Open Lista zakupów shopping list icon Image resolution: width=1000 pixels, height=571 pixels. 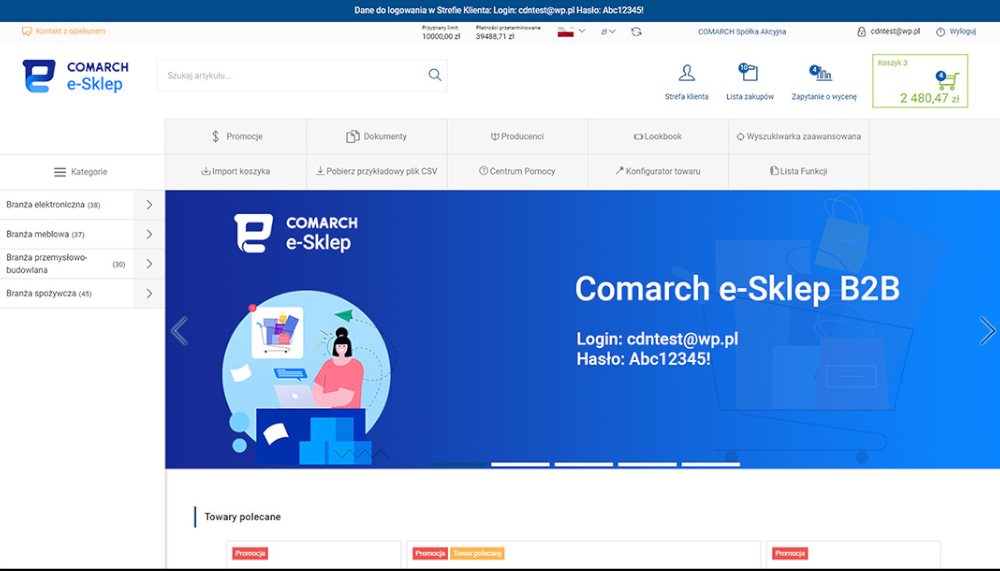pos(749,74)
